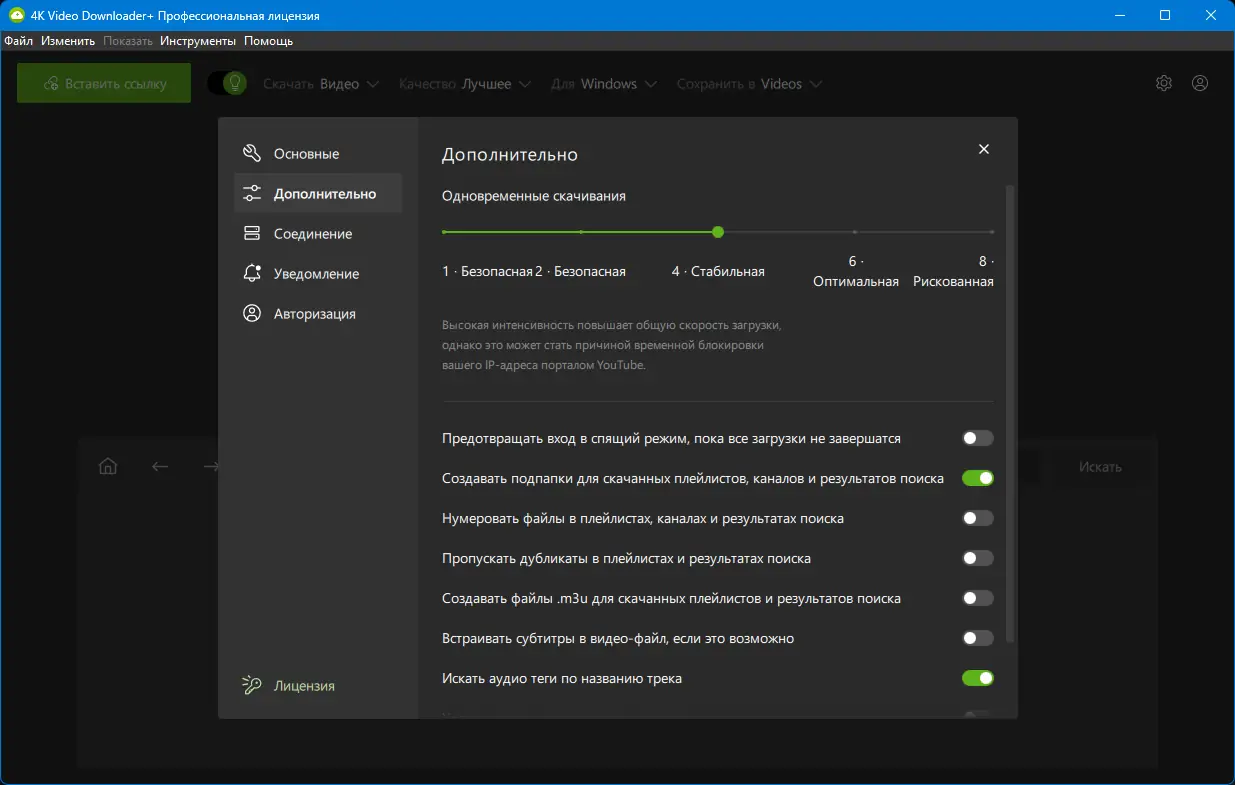The width and height of the screenshot is (1235, 785).
Task: Click the account profile icon in toolbar
Action: [1200, 83]
